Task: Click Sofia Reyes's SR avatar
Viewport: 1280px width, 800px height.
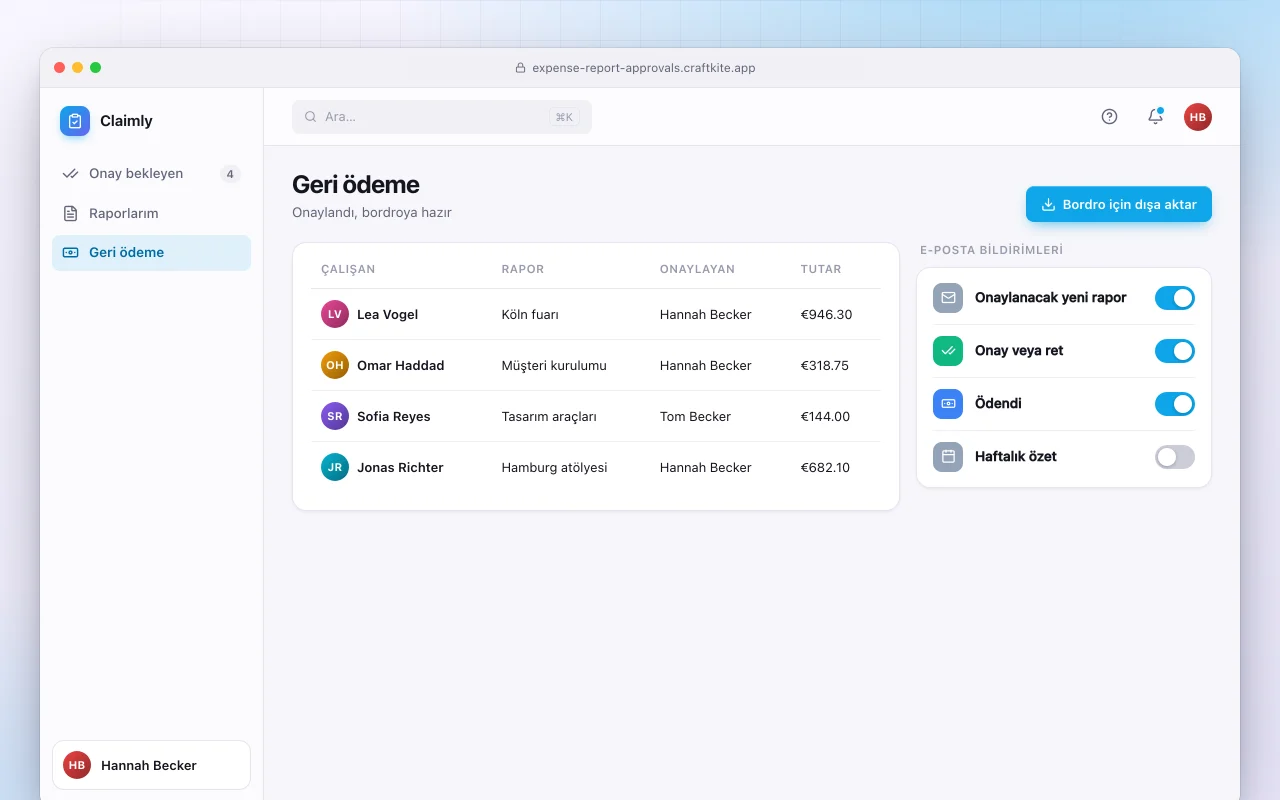Action: [335, 416]
